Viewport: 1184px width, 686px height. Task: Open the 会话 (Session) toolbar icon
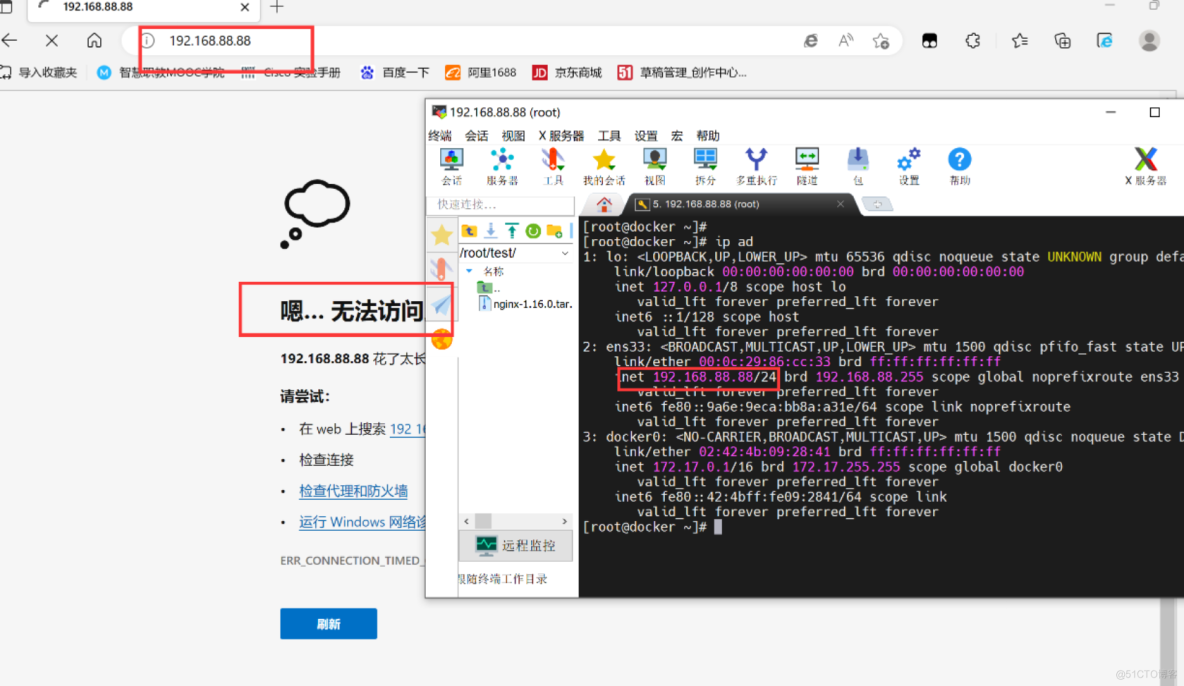coord(452,166)
